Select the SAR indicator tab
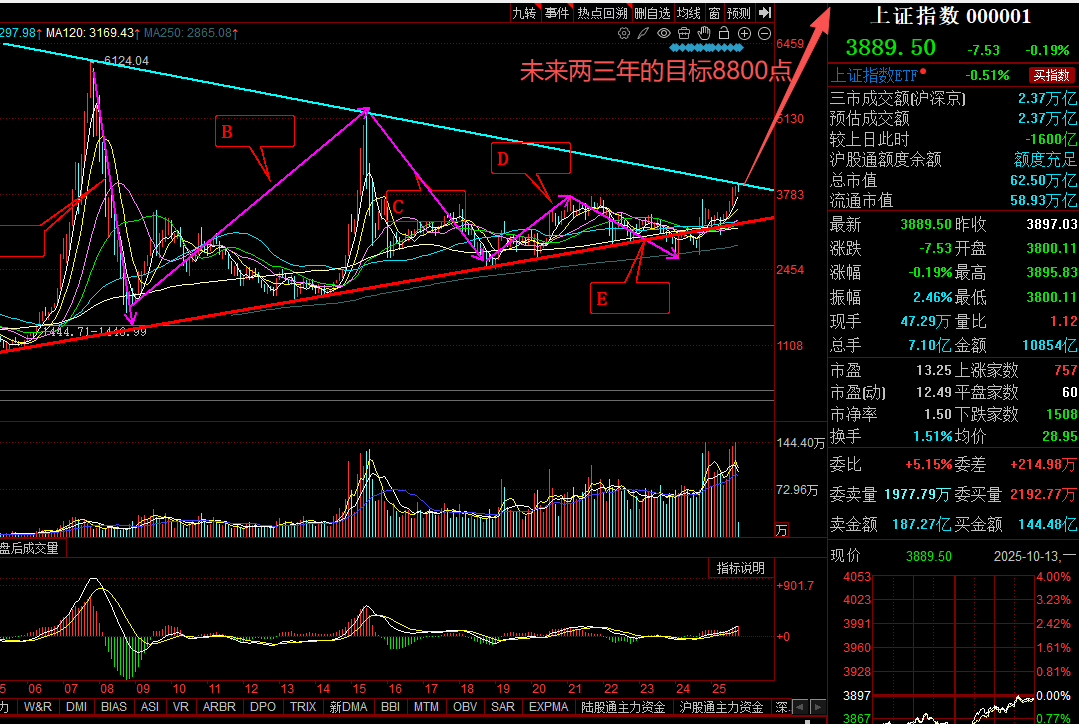1079x724 pixels. tap(502, 707)
